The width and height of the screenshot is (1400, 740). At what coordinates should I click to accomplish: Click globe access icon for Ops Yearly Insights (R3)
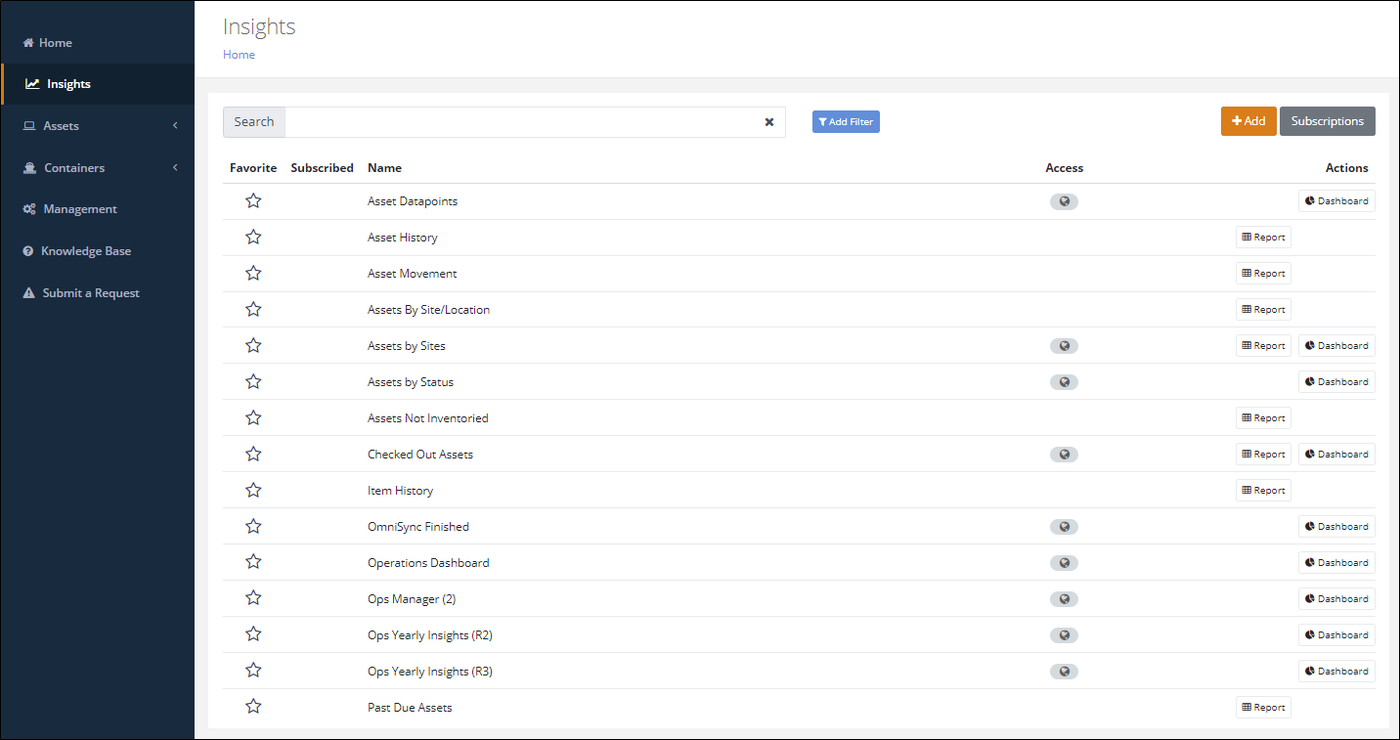(x=1064, y=671)
